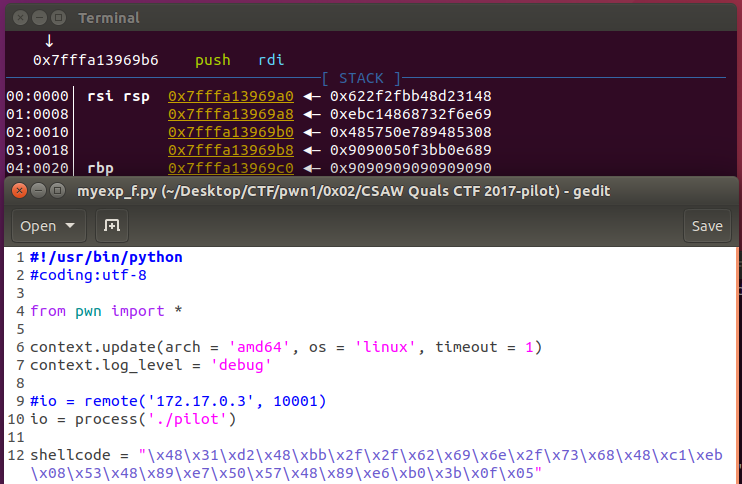Click the 'from' keyword on line 4
This screenshot has height=484, width=742.
48,311
